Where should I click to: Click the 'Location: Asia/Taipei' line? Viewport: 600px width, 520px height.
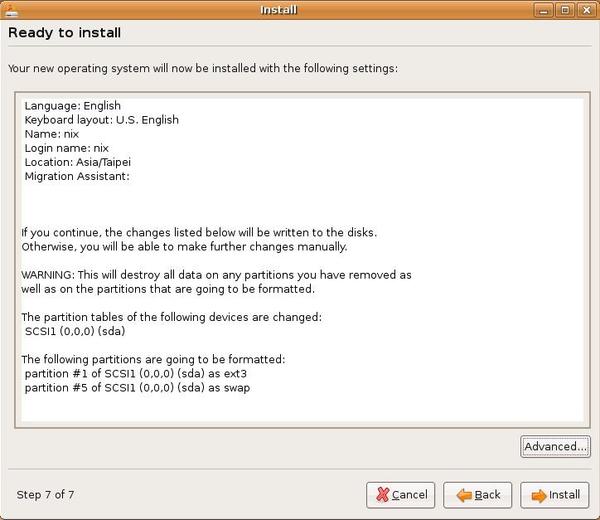click(x=78, y=162)
